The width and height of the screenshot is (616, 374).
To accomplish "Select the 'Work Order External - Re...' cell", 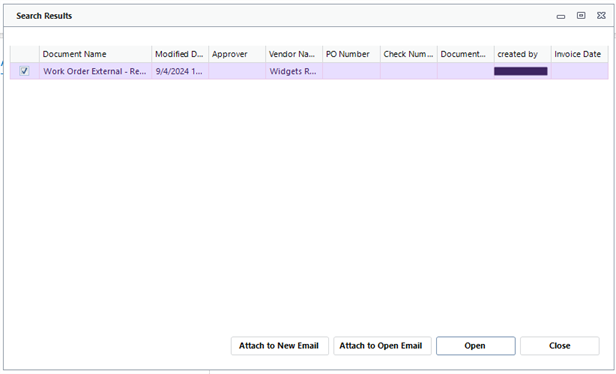I will click(x=95, y=71).
